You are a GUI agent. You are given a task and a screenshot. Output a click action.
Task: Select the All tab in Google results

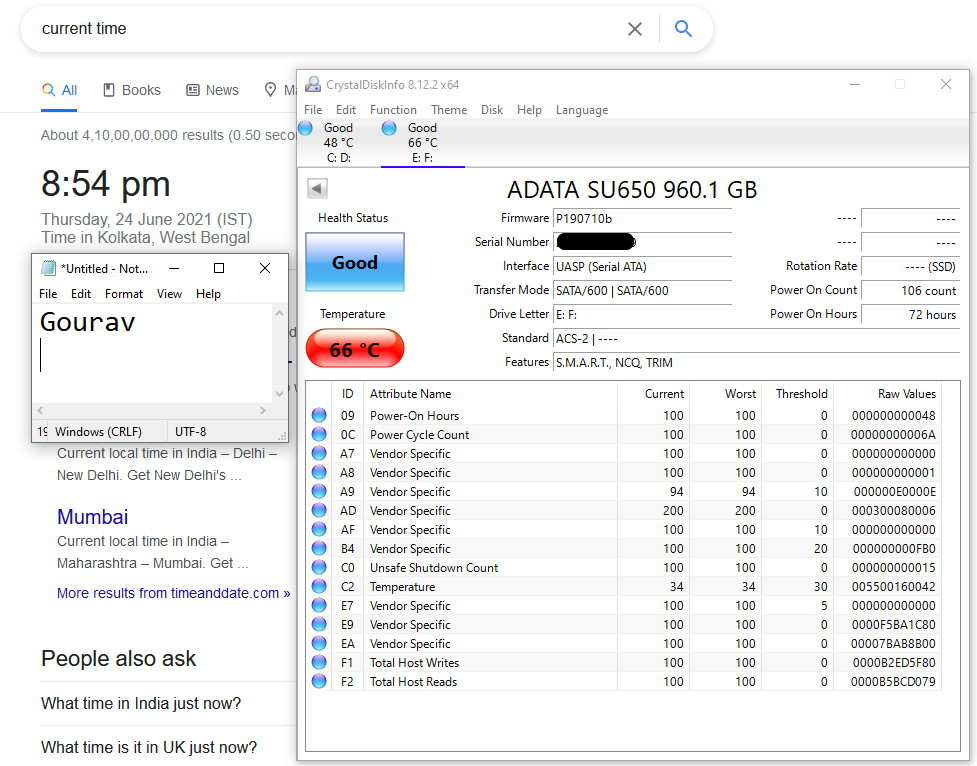tap(59, 90)
